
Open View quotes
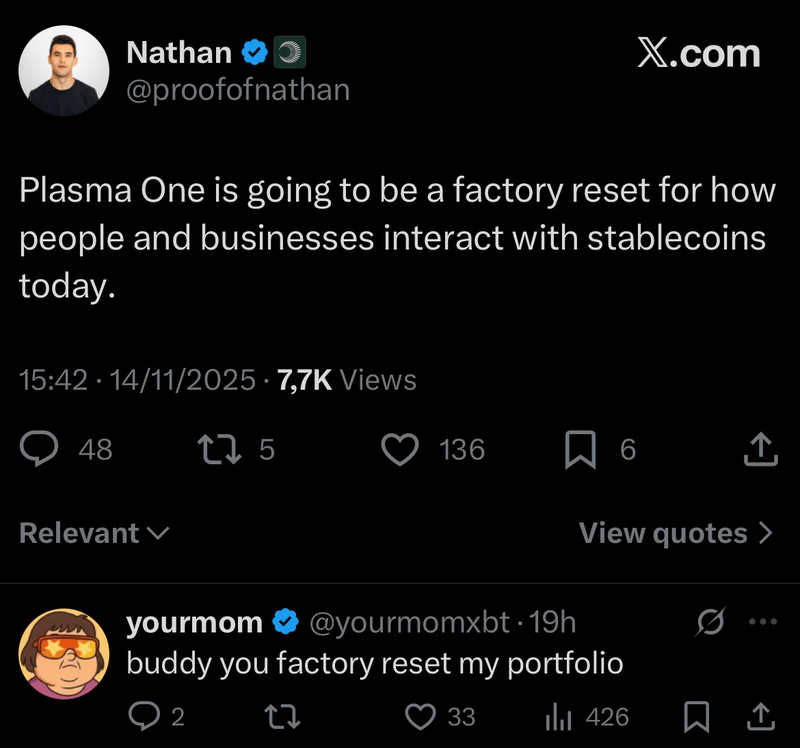(x=676, y=533)
